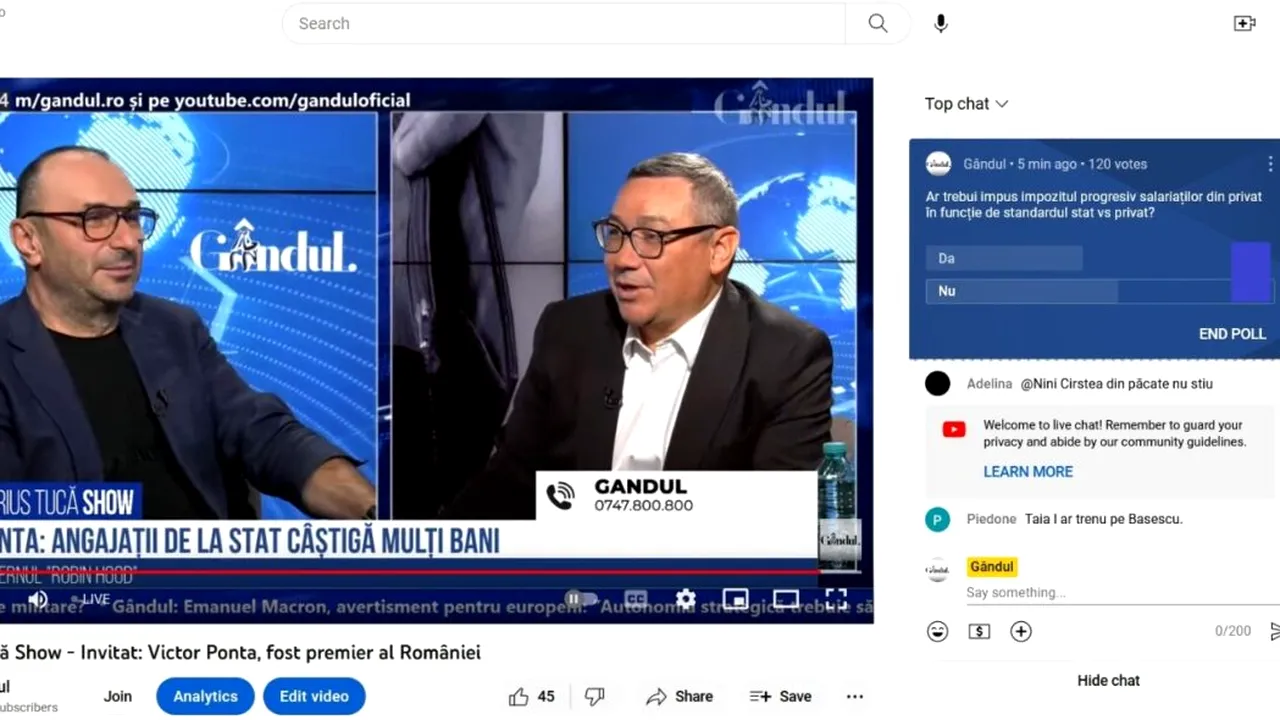This screenshot has width=1280, height=720.
Task: Mute the video volume
Action: (38, 598)
